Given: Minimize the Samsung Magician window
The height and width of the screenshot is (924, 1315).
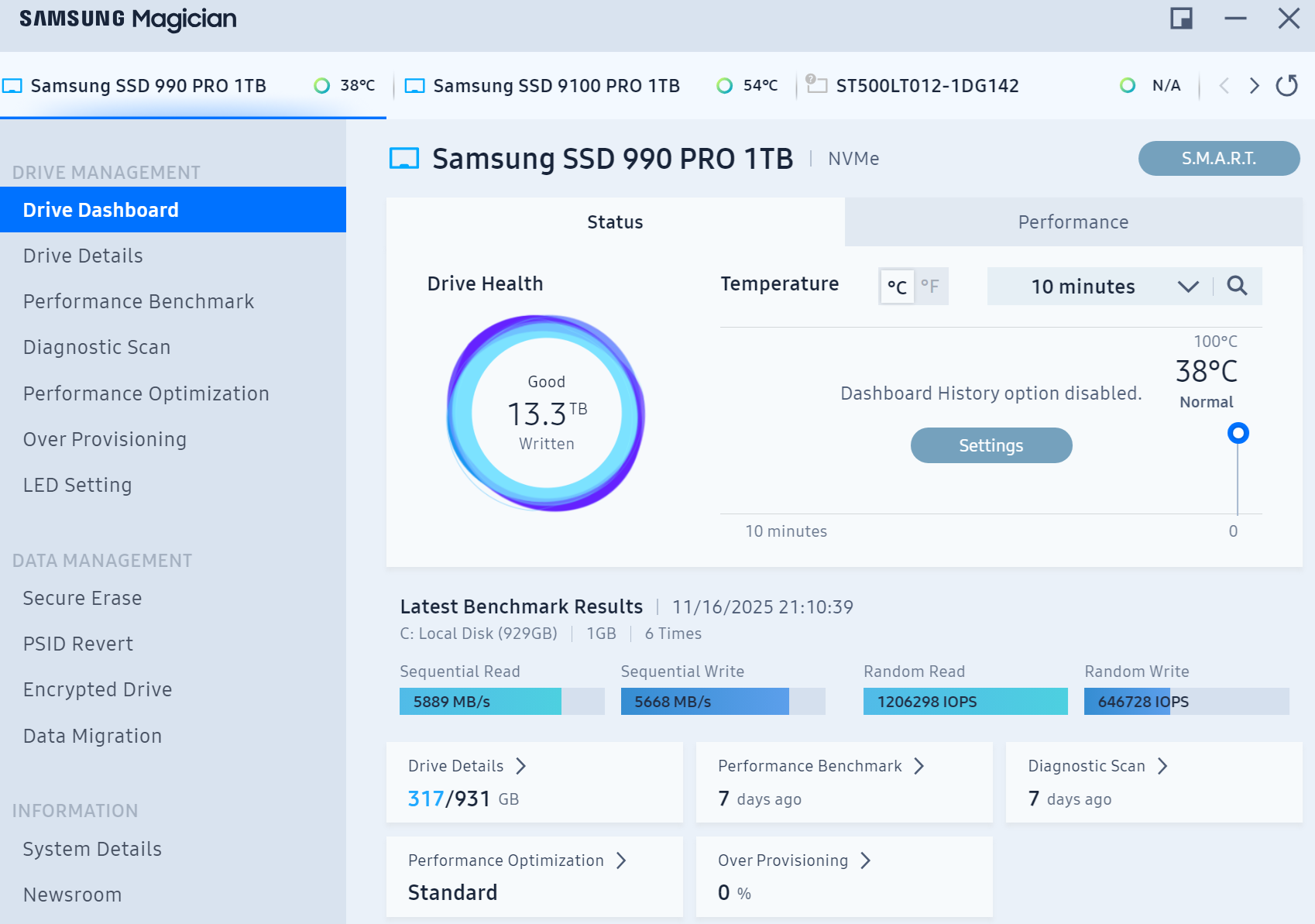Looking at the screenshot, I should 1235,18.
